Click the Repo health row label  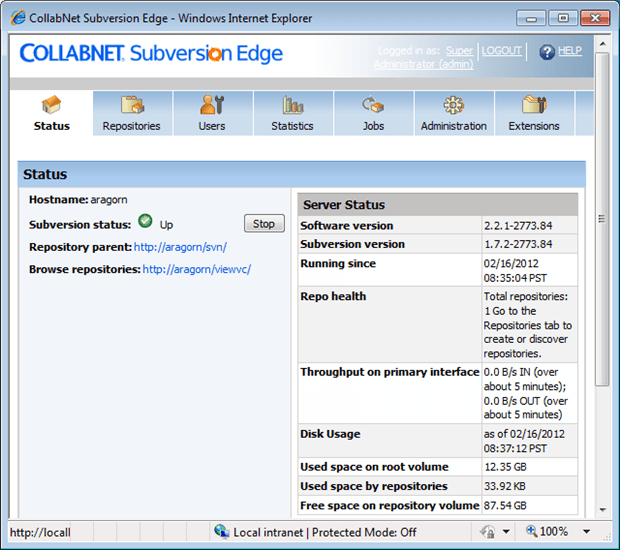333,297
